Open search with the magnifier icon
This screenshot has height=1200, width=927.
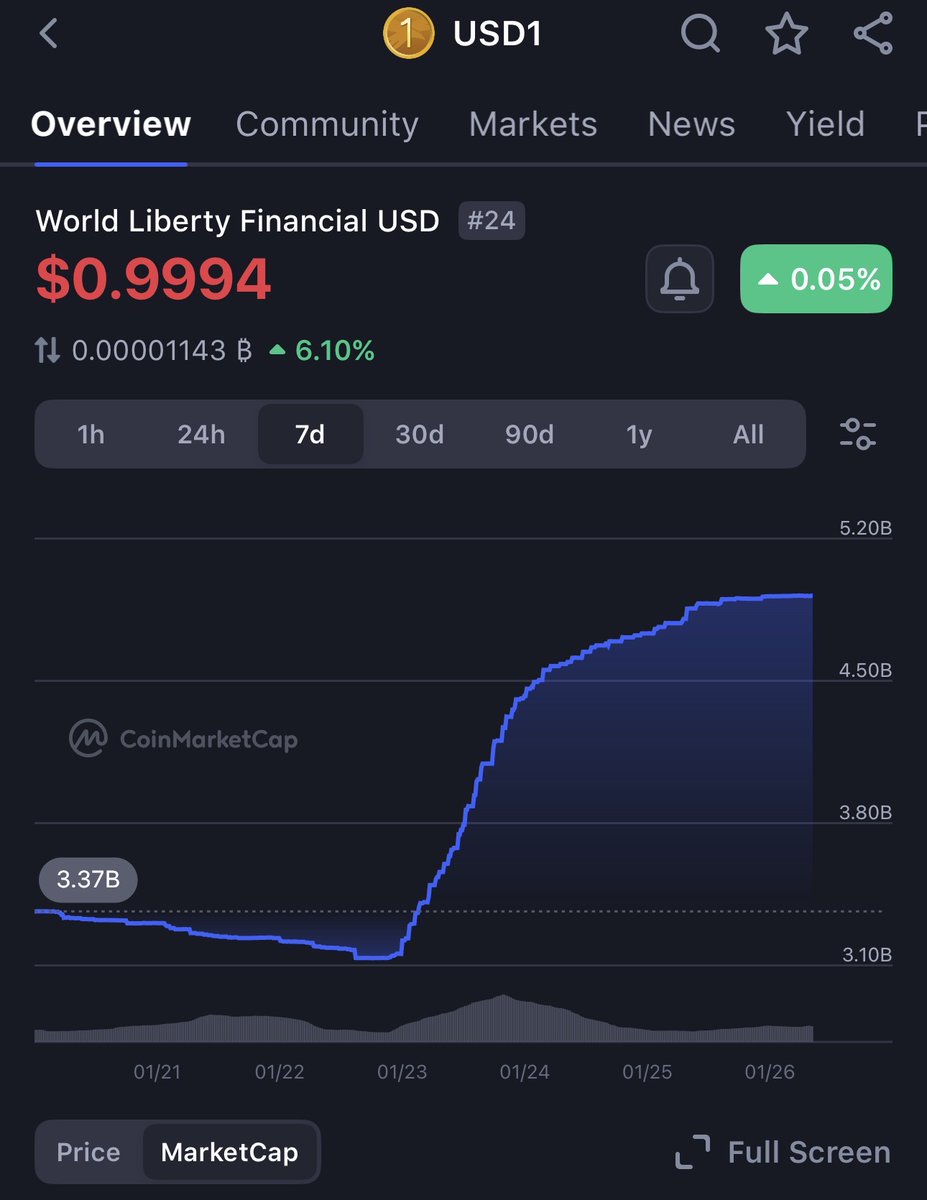tap(700, 34)
